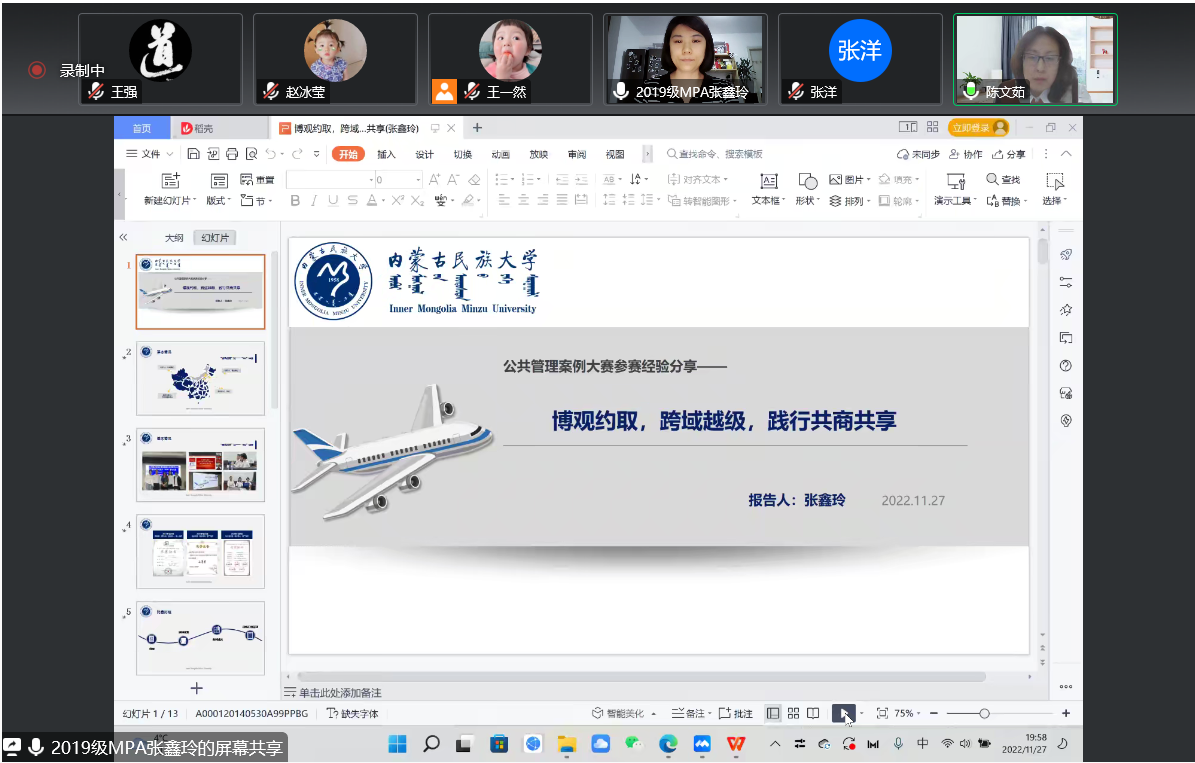Switch to slide sorter grid view
The height and width of the screenshot is (763, 1195).
point(793,713)
